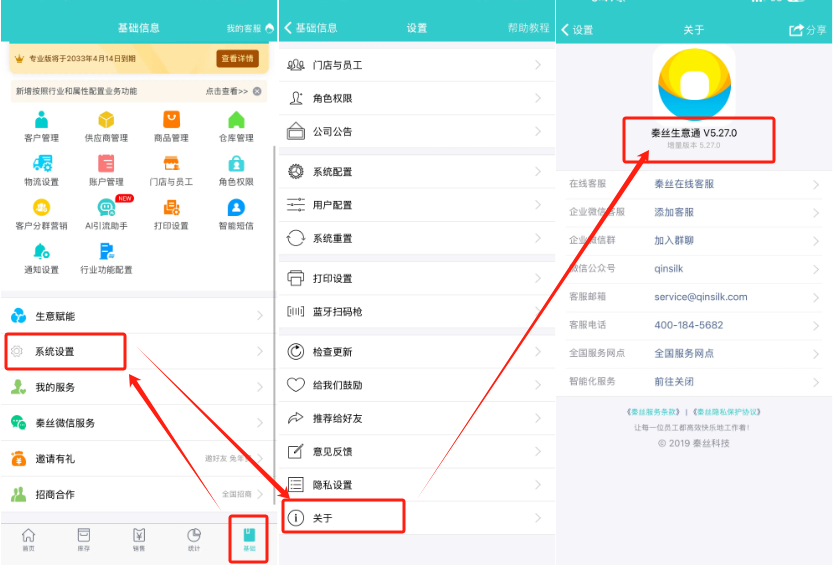This screenshot has width=836, height=565.
Task: Click the 分享 share button
Action: 807,30
